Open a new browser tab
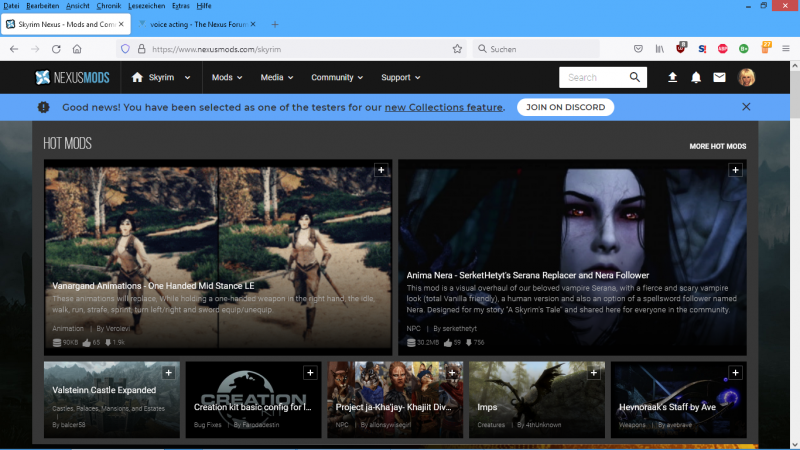The height and width of the screenshot is (450, 800). coord(274,24)
